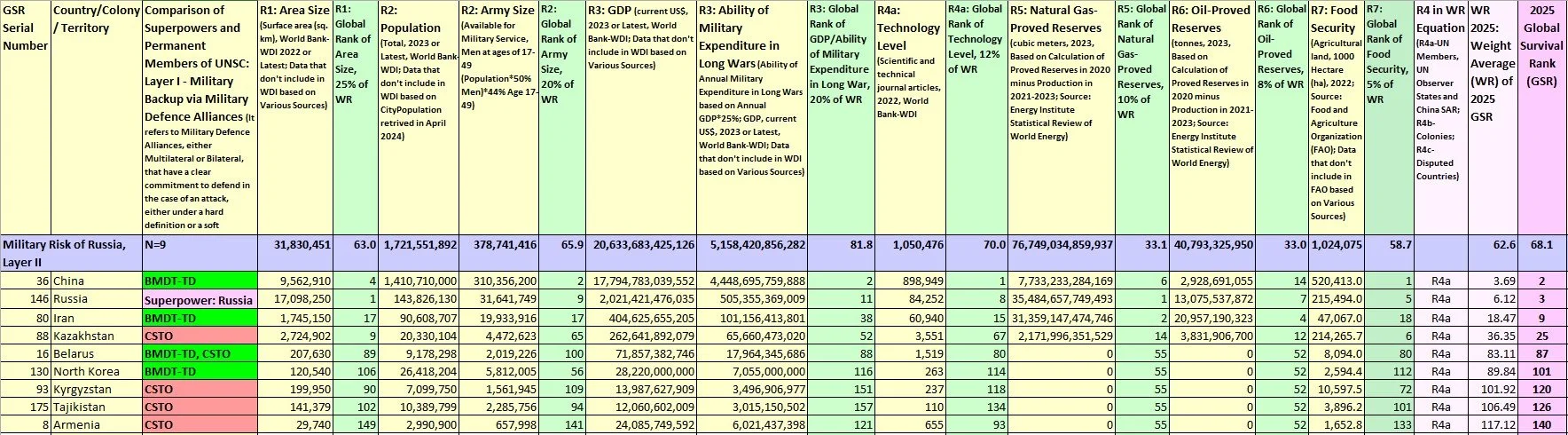Screen dimensions: 1568x435
Task: Select China's BMDT-TD alliance cell
Action: pyautogui.click(x=200, y=281)
